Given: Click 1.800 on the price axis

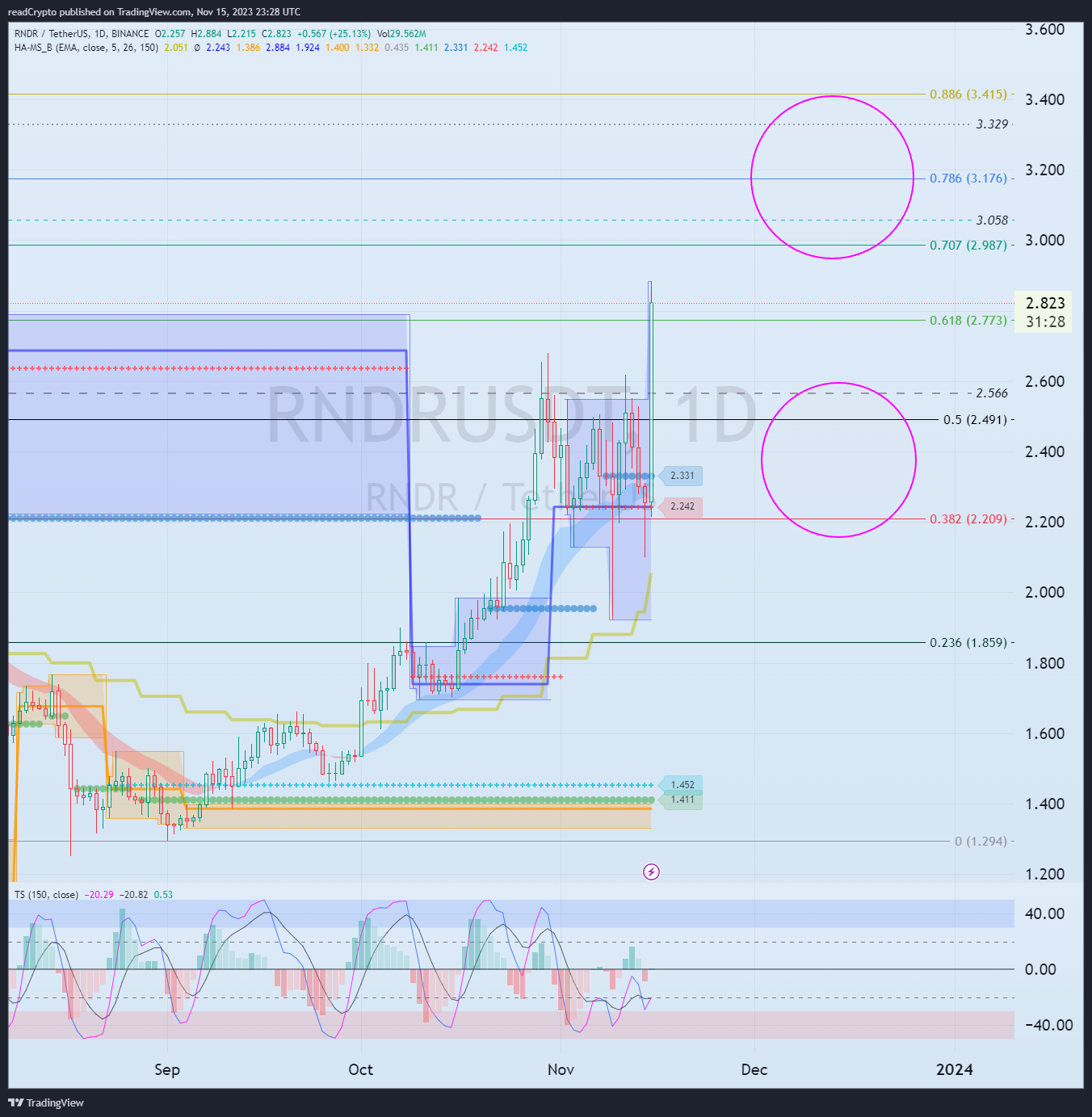Looking at the screenshot, I should pos(1044,663).
